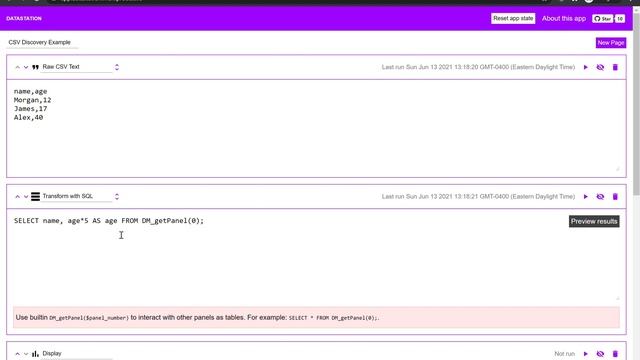Edit the Transform with SQL panel name
640x360 pixels.
76,196
